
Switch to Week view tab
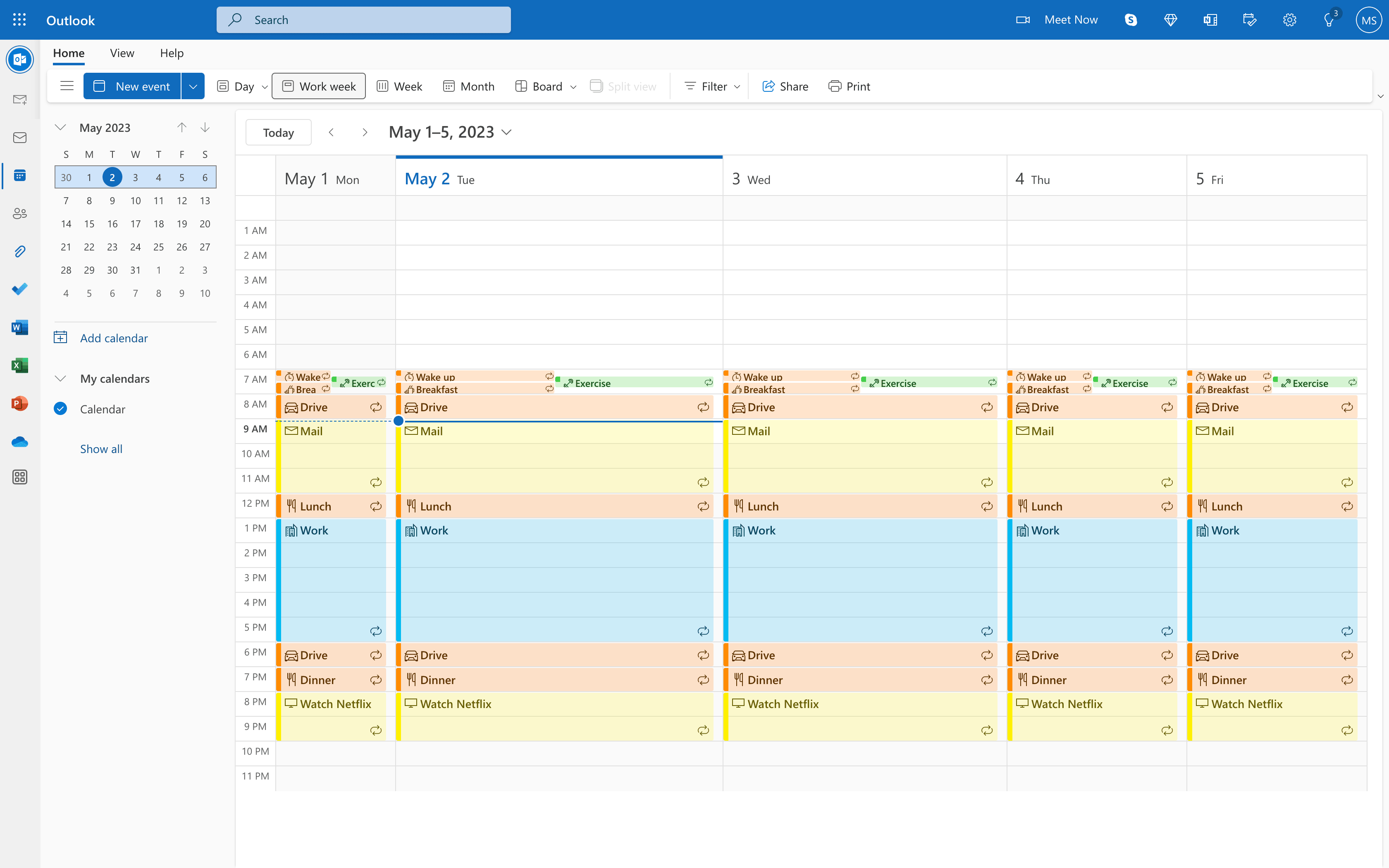click(x=398, y=86)
